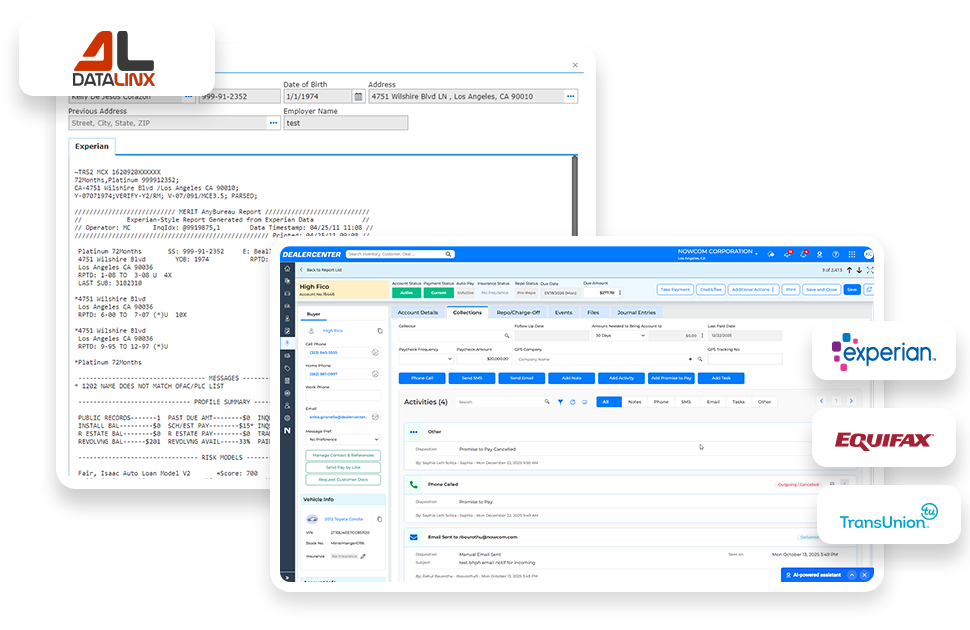The height and width of the screenshot is (630, 970).
Task: Click the help question mark icon
Action: tap(835, 254)
